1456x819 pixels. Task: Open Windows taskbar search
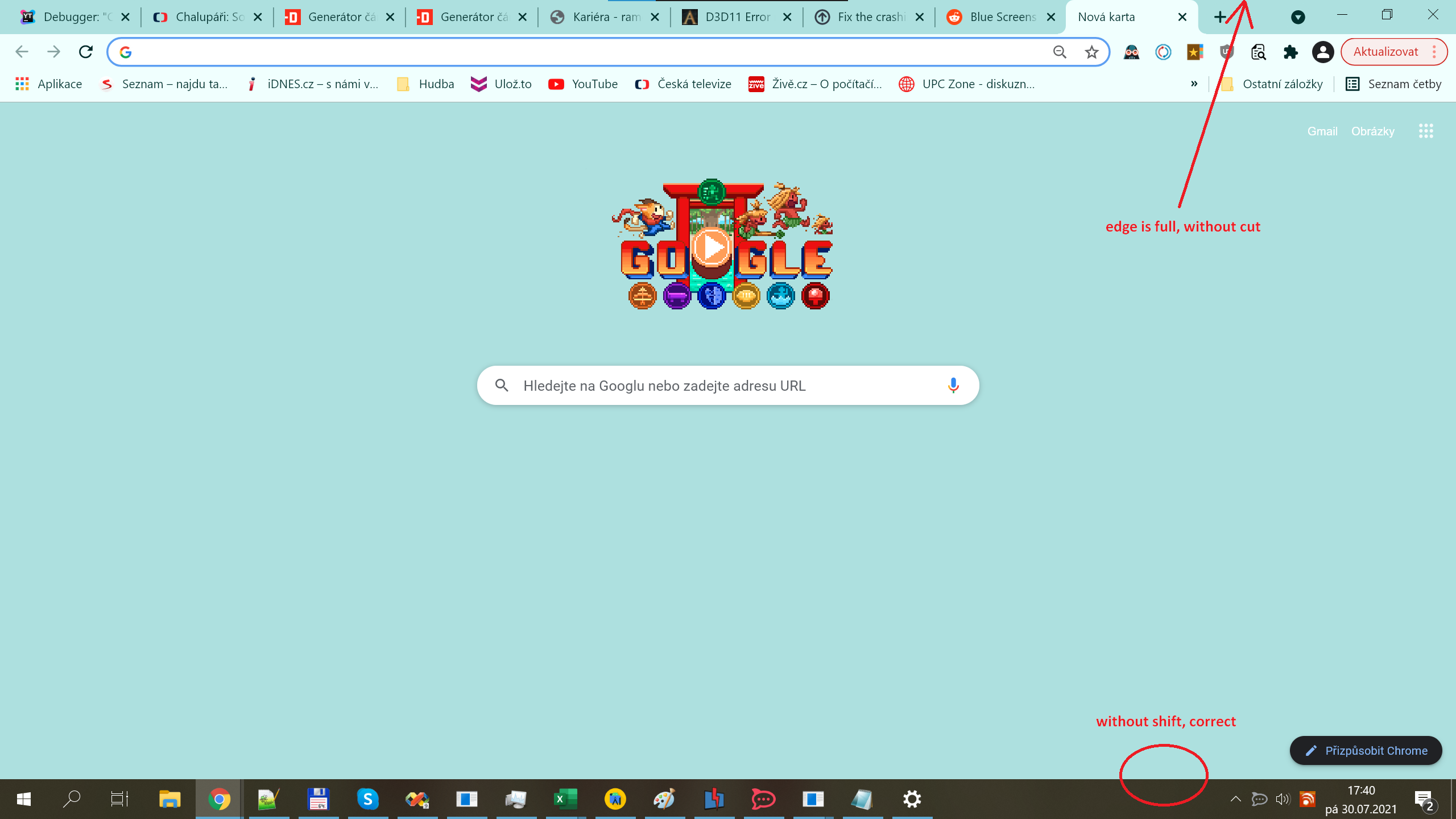(72, 799)
